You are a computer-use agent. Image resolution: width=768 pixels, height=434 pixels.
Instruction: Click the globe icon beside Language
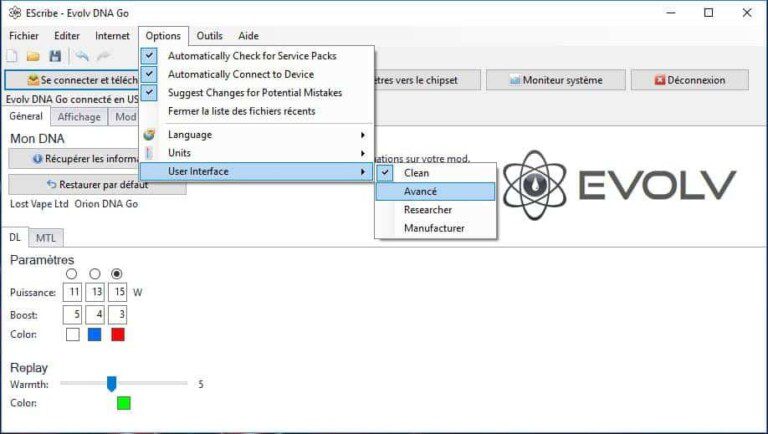(x=149, y=134)
